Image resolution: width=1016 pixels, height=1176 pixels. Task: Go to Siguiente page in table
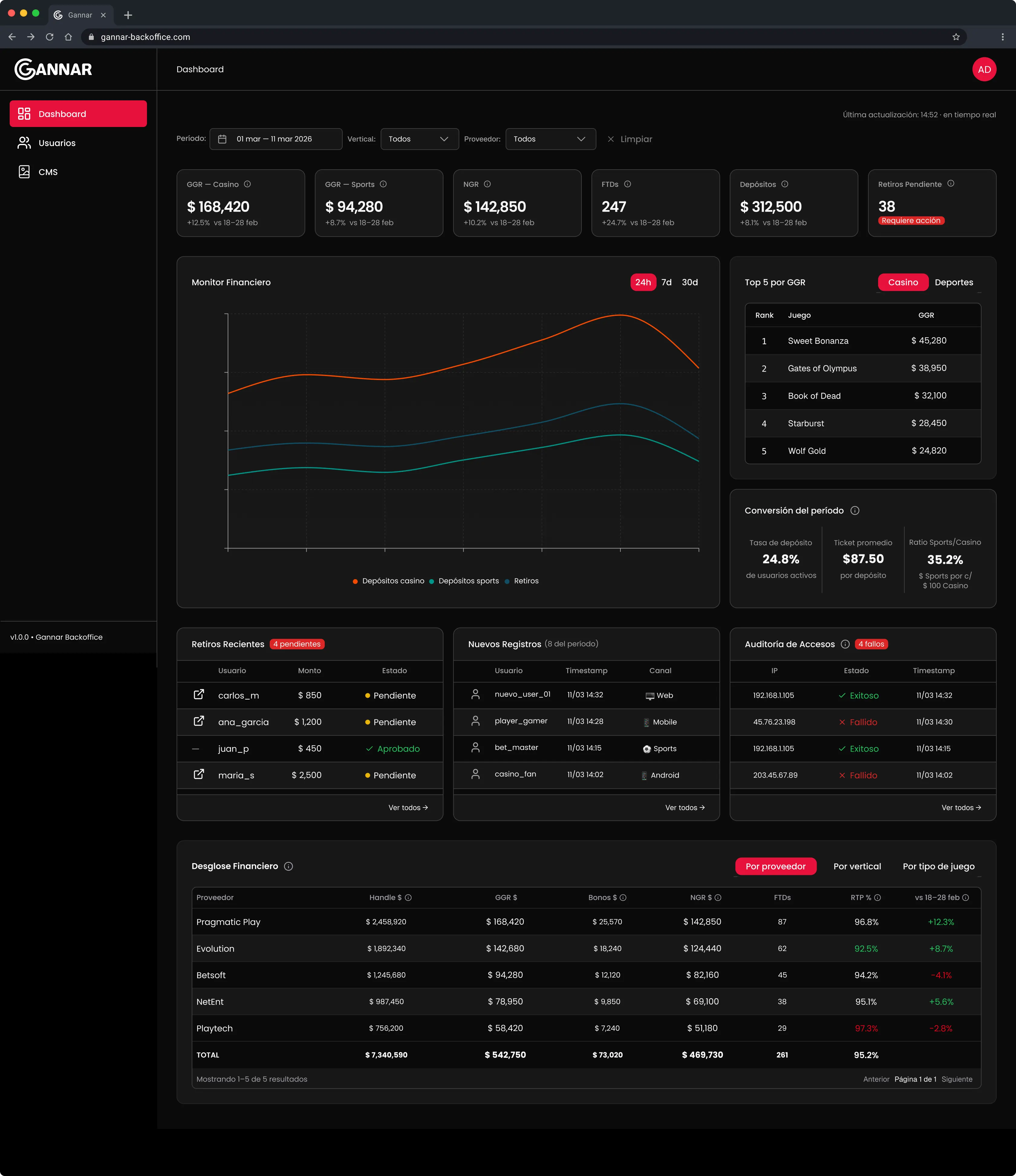point(956,1079)
